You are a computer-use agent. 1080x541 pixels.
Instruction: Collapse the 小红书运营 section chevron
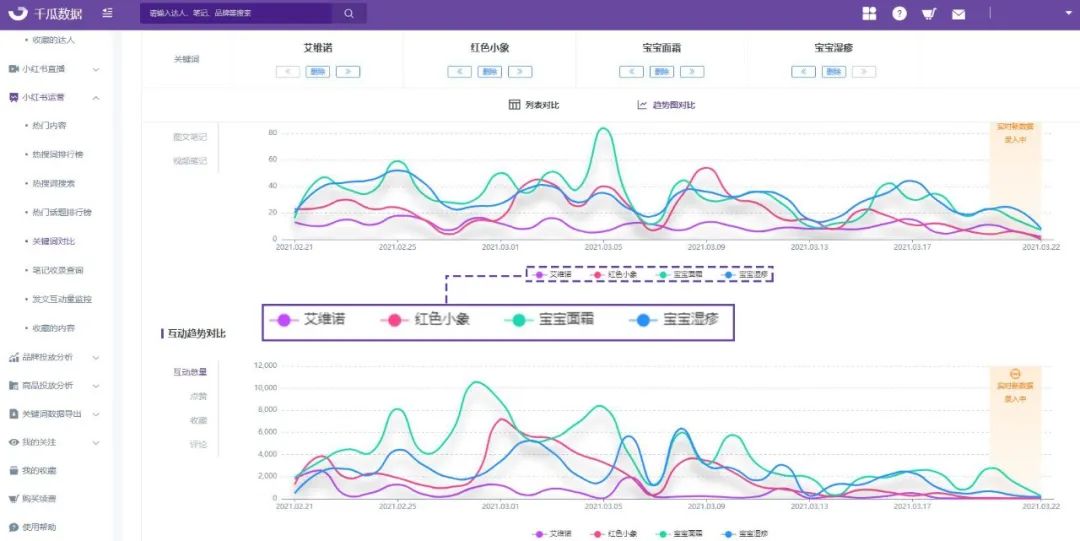coord(96,98)
